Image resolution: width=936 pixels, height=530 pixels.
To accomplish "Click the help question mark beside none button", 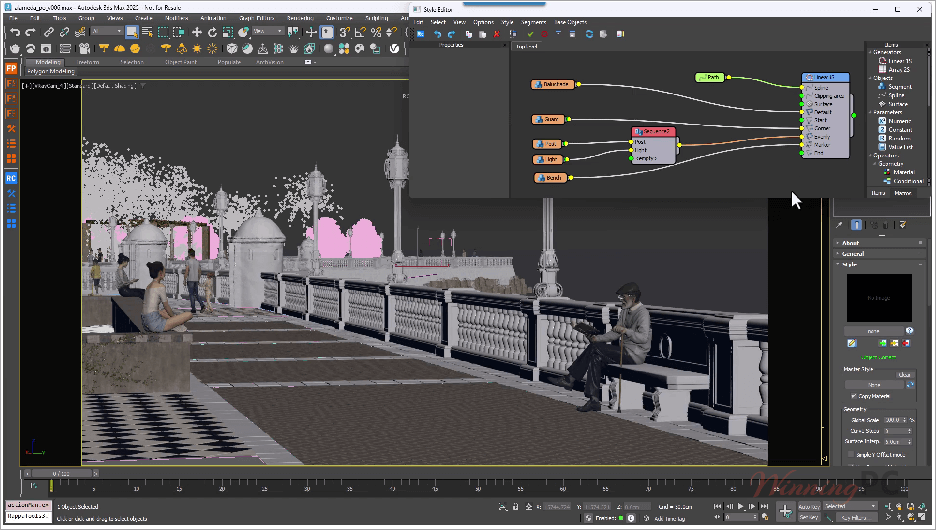I will [x=909, y=331].
